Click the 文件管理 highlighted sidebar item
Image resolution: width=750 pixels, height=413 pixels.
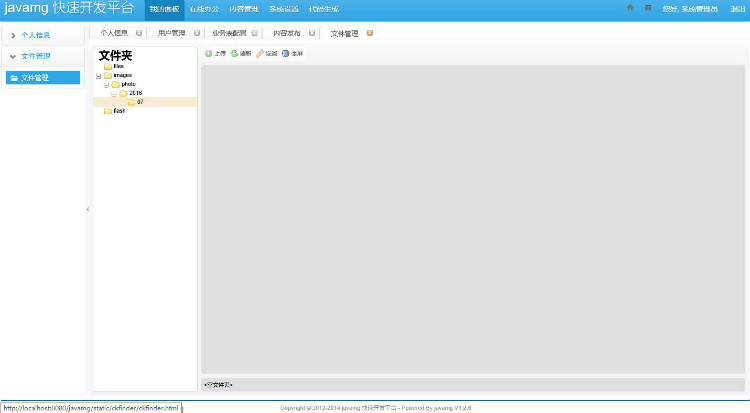pos(43,78)
